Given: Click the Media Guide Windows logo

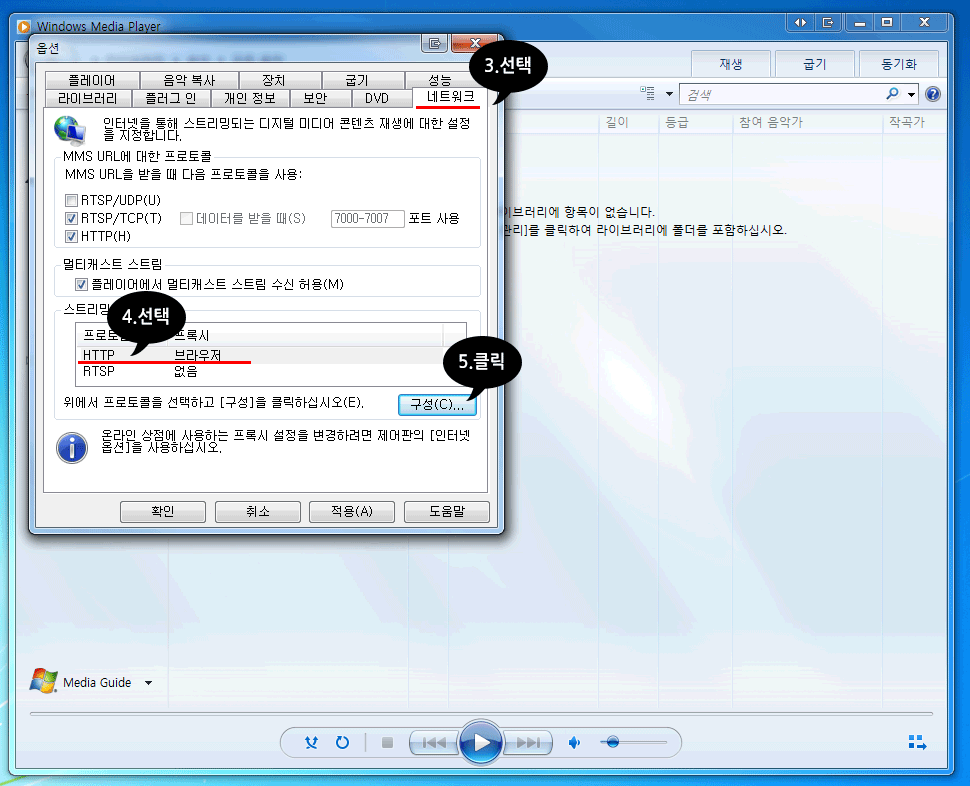Looking at the screenshot, I should 43,681.
